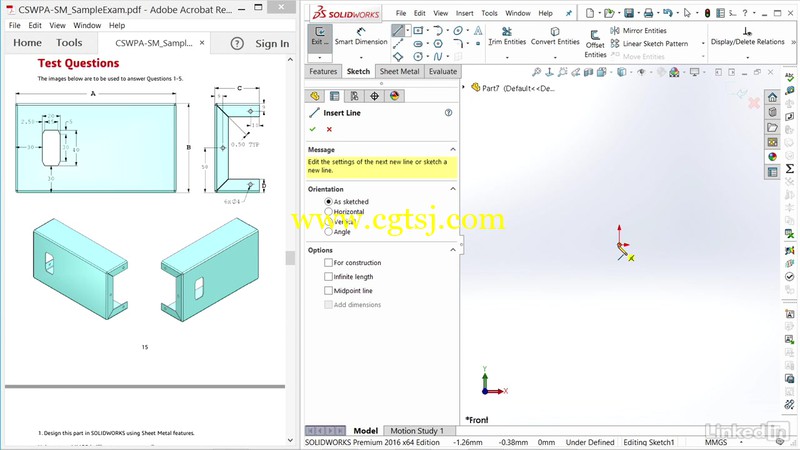Screen dimensions: 800x450
Task: Open the SOLIDWORKS Resources home icon
Action: 772,97
